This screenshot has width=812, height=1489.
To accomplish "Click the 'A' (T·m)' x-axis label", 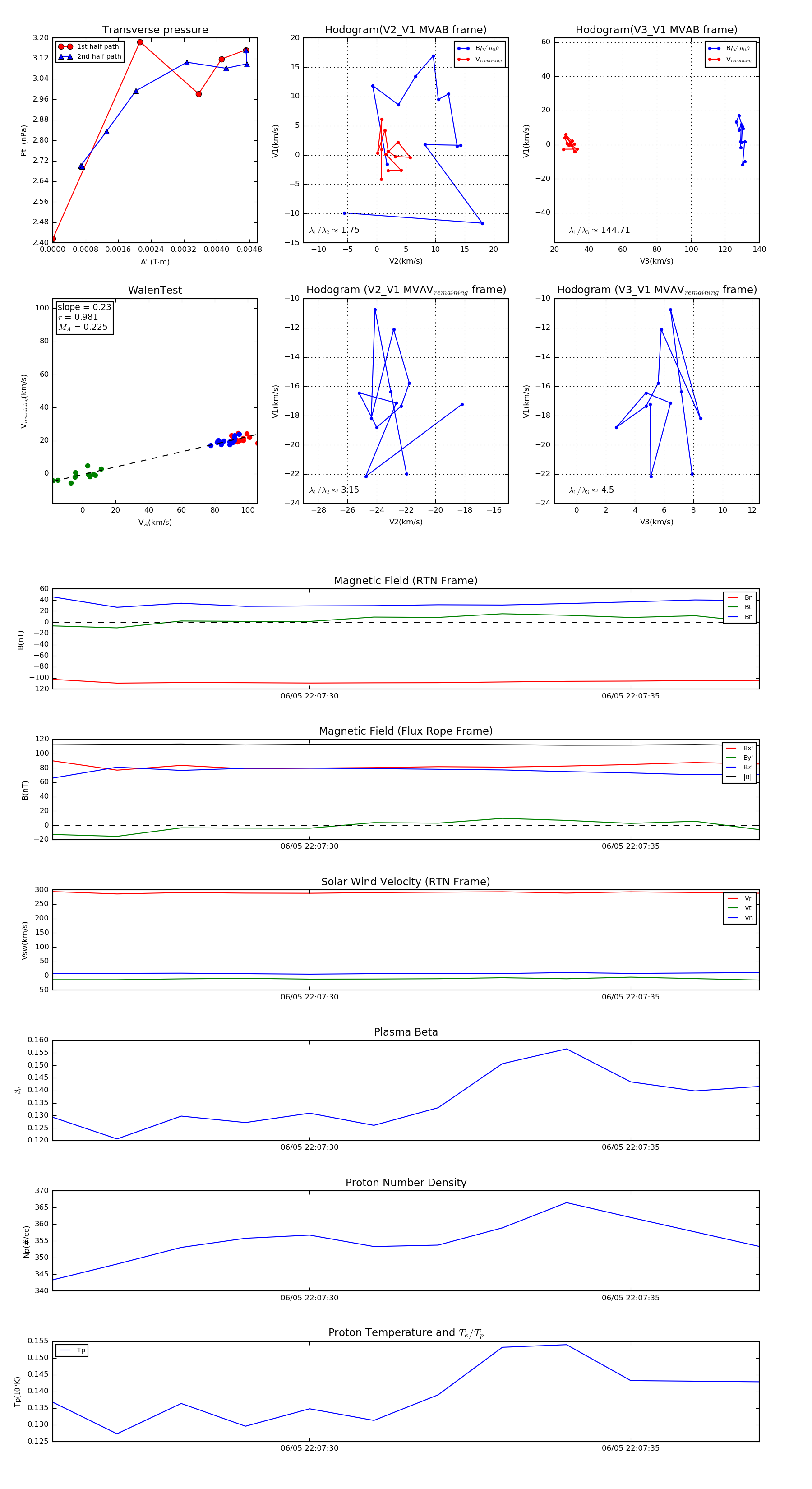I will (x=155, y=262).
